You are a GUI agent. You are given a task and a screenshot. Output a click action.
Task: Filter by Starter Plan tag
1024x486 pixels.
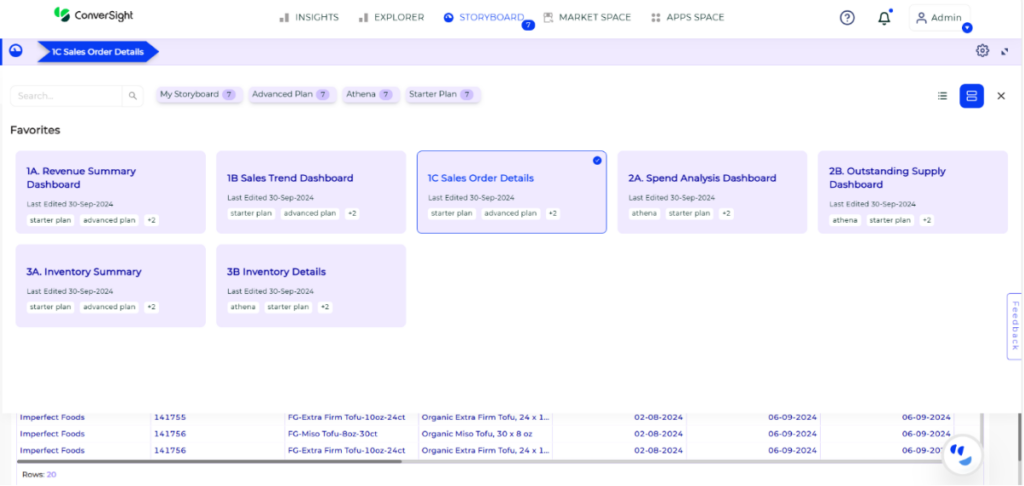coord(442,95)
